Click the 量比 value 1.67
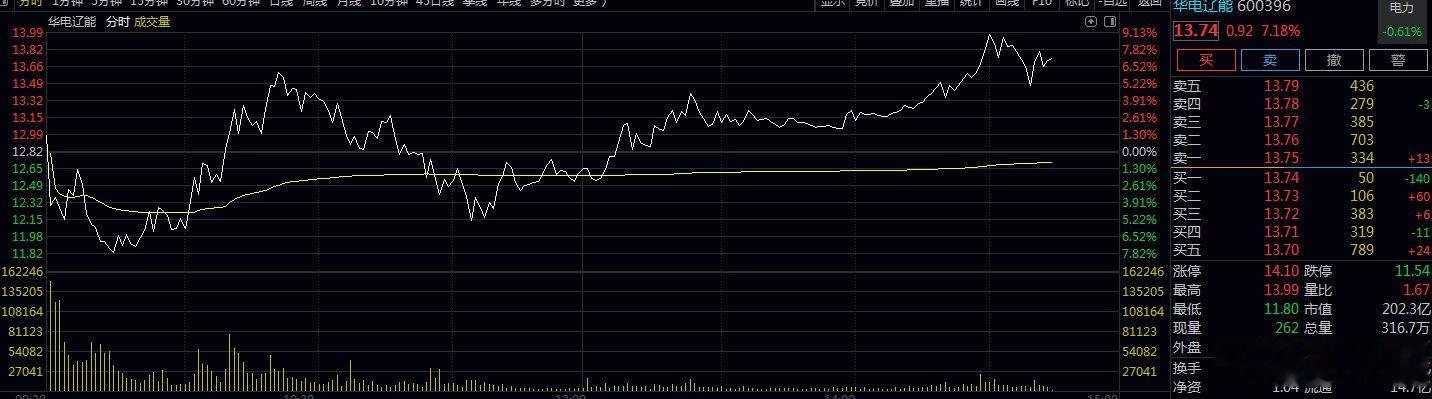The image size is (1432, 399). click(x=1416, y=290)
